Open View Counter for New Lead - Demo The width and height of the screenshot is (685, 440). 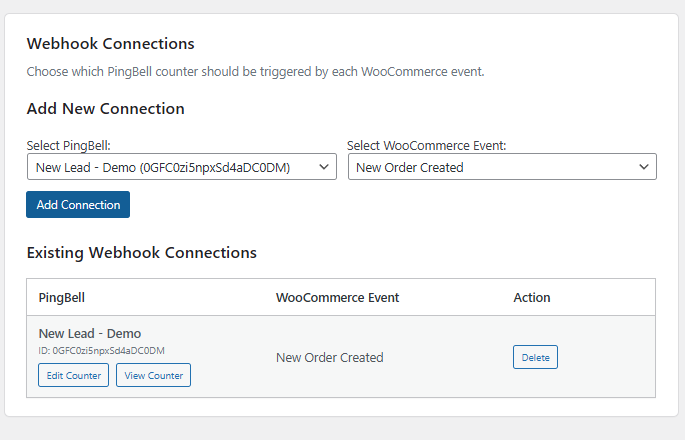click(153, 375)
